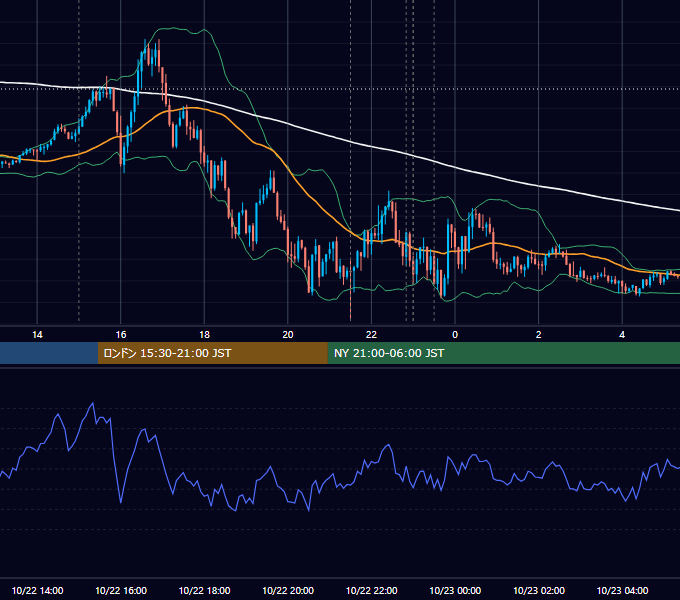This screenshot has width=680, height=600.
Task: Click the 10/22 20:00 time label
Action: point(288,590)
